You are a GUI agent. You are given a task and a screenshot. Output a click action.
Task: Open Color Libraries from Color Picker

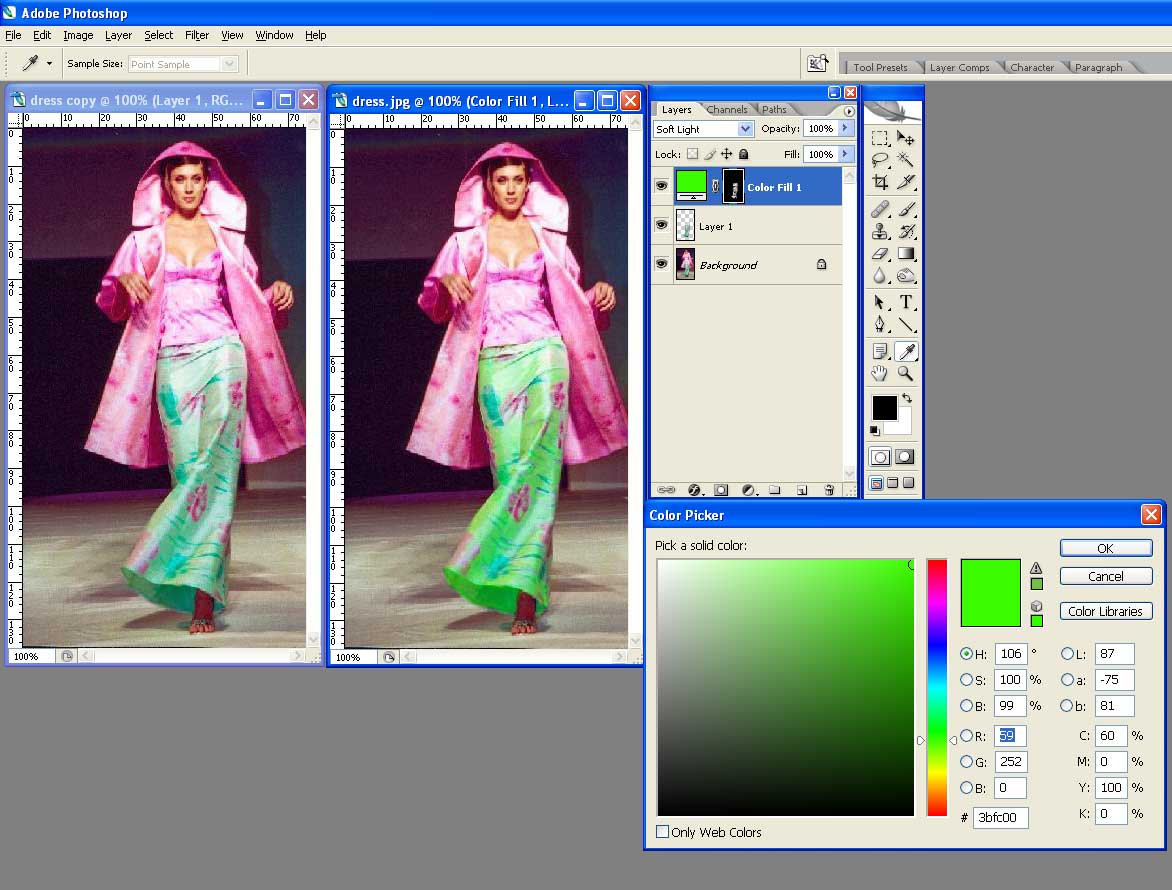(1105, 611)
